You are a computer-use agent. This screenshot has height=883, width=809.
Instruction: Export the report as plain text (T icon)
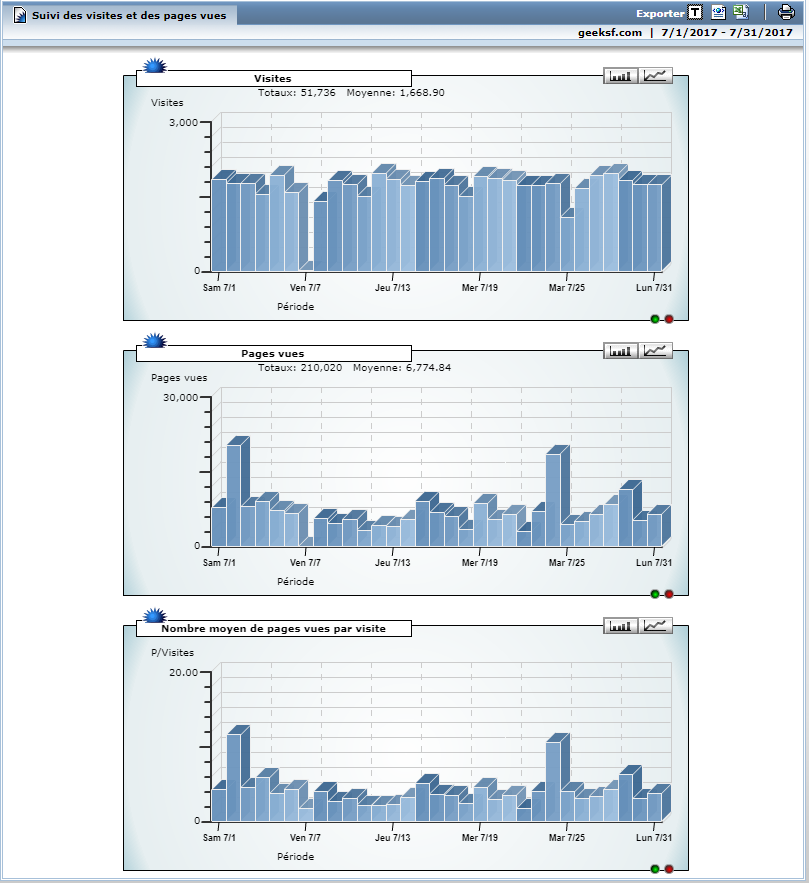point(695,12)
